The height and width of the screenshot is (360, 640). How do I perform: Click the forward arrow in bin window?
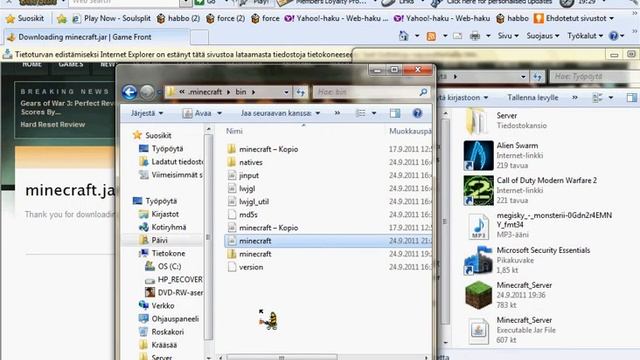pos(147,92)
